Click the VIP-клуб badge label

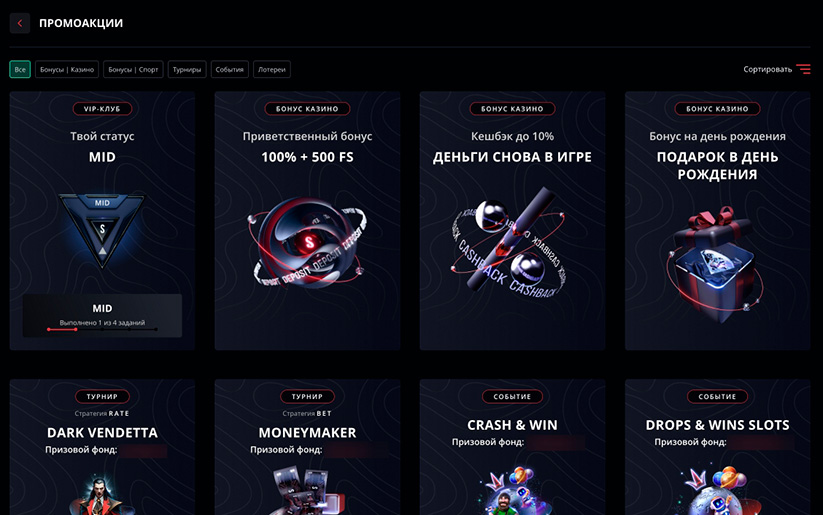(102, 109)
